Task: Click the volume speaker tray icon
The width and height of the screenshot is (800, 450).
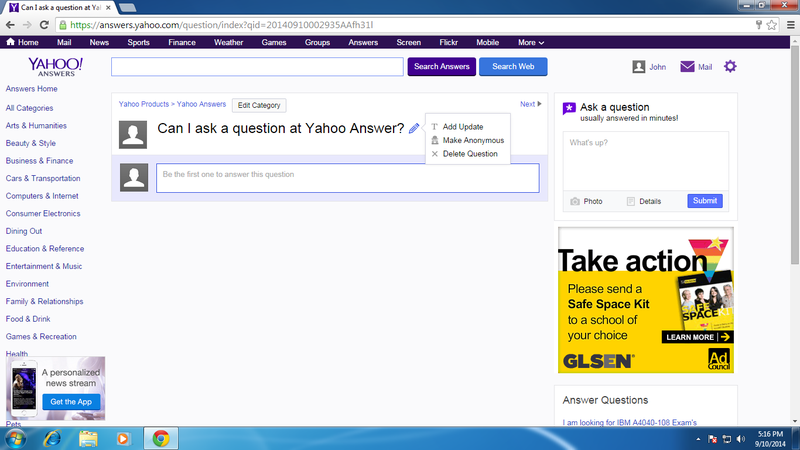Action: pos(741,439)
